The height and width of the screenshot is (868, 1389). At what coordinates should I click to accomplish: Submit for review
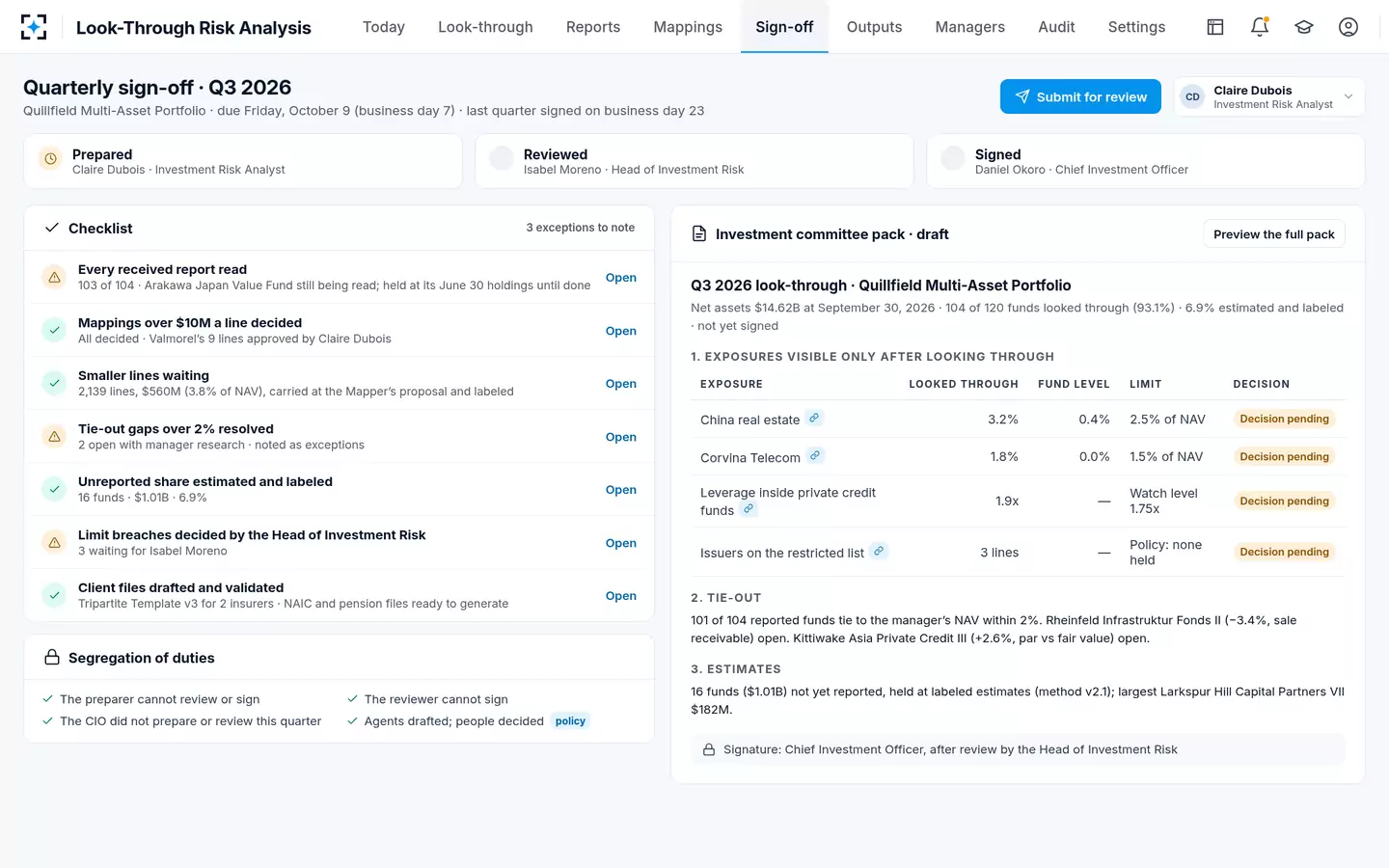point(1080,96)
